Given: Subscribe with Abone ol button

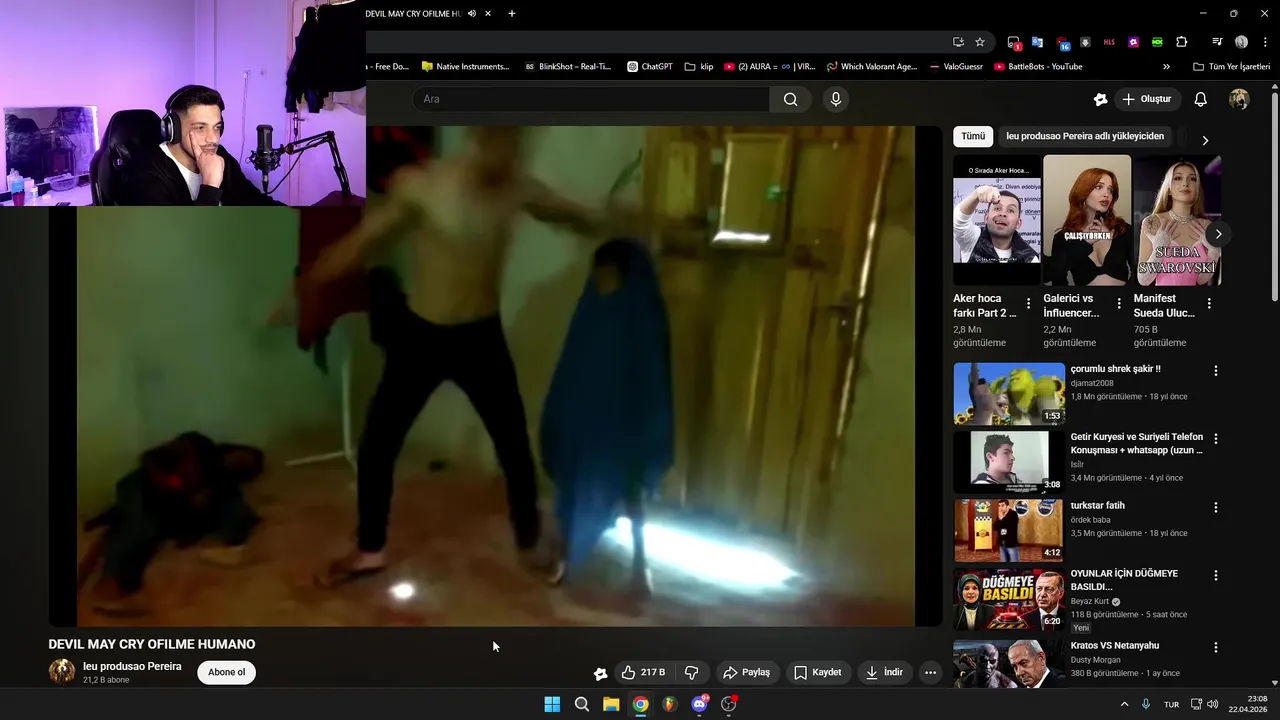Looking at the screenshot, I should click(226, 672).
